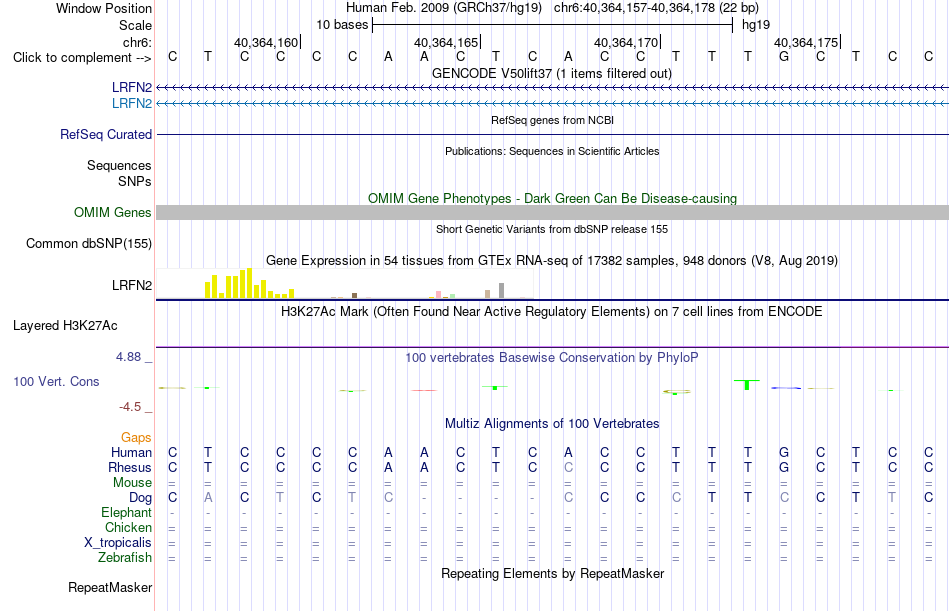Click the dark blue LRFN2 gene label
950x611 pixels.
click(131, 87)
